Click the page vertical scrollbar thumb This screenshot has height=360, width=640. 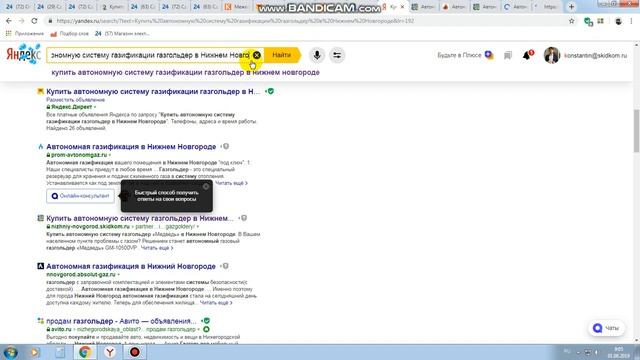coord(636,131)
